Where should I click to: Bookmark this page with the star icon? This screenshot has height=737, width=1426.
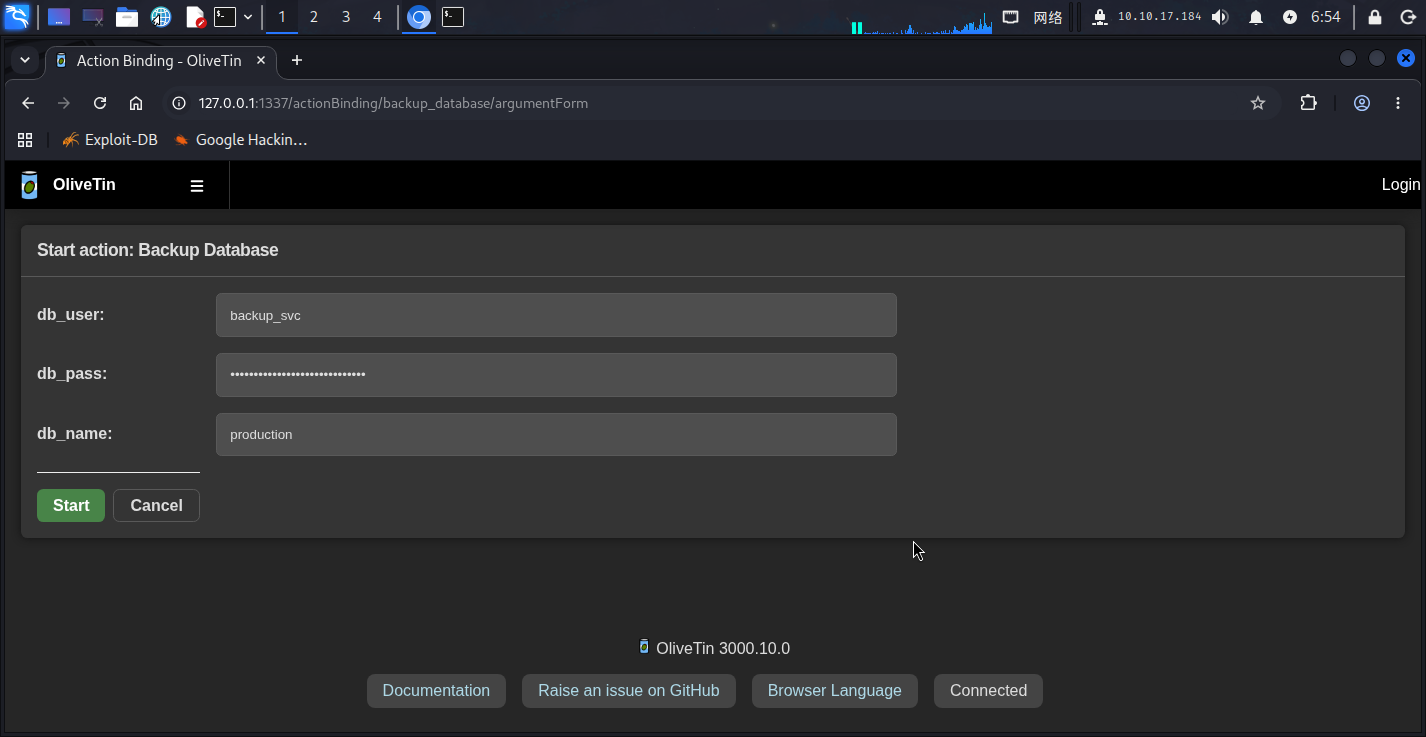click(1258, 103)
